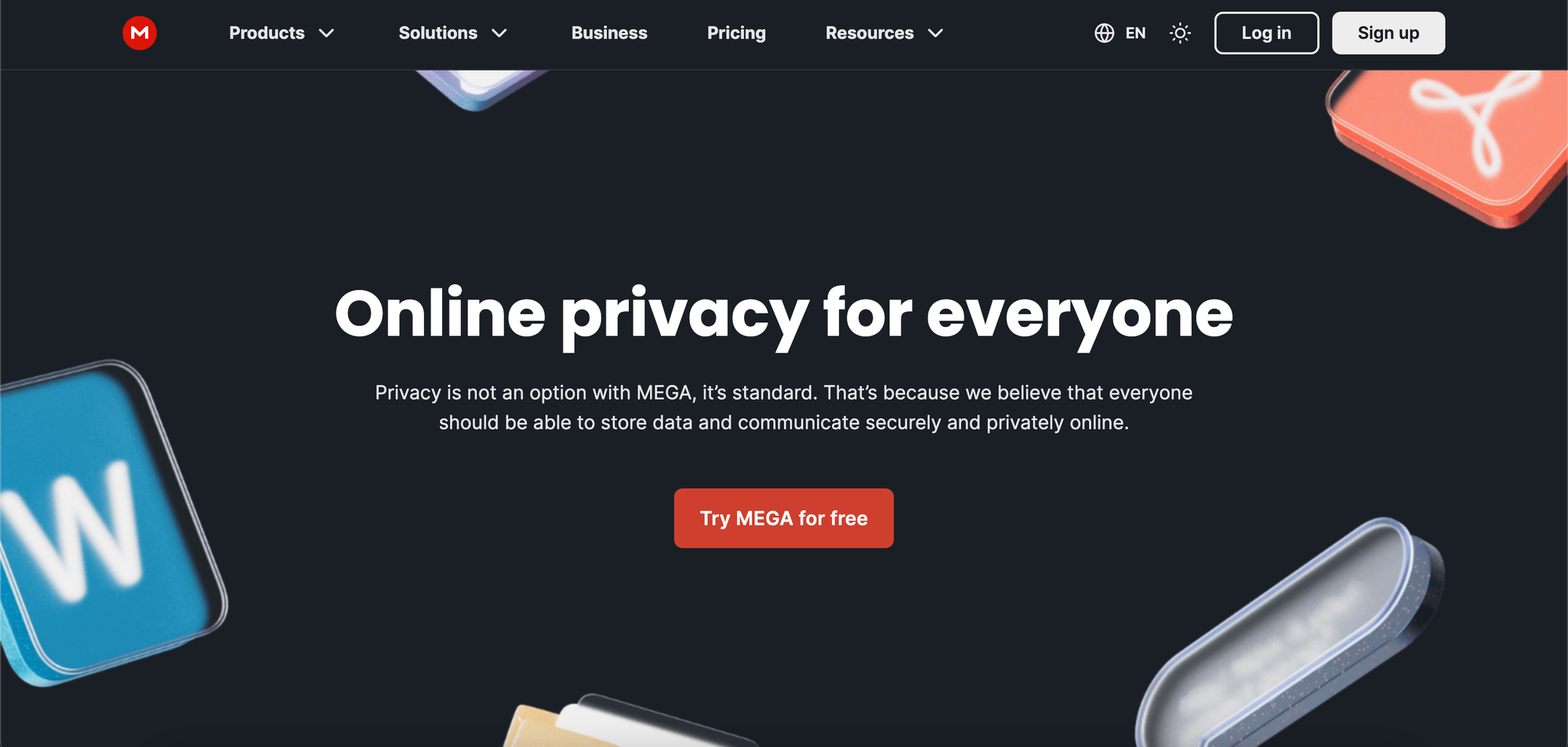
Task: Go to the Pricing page
Action: pos(736,33)
